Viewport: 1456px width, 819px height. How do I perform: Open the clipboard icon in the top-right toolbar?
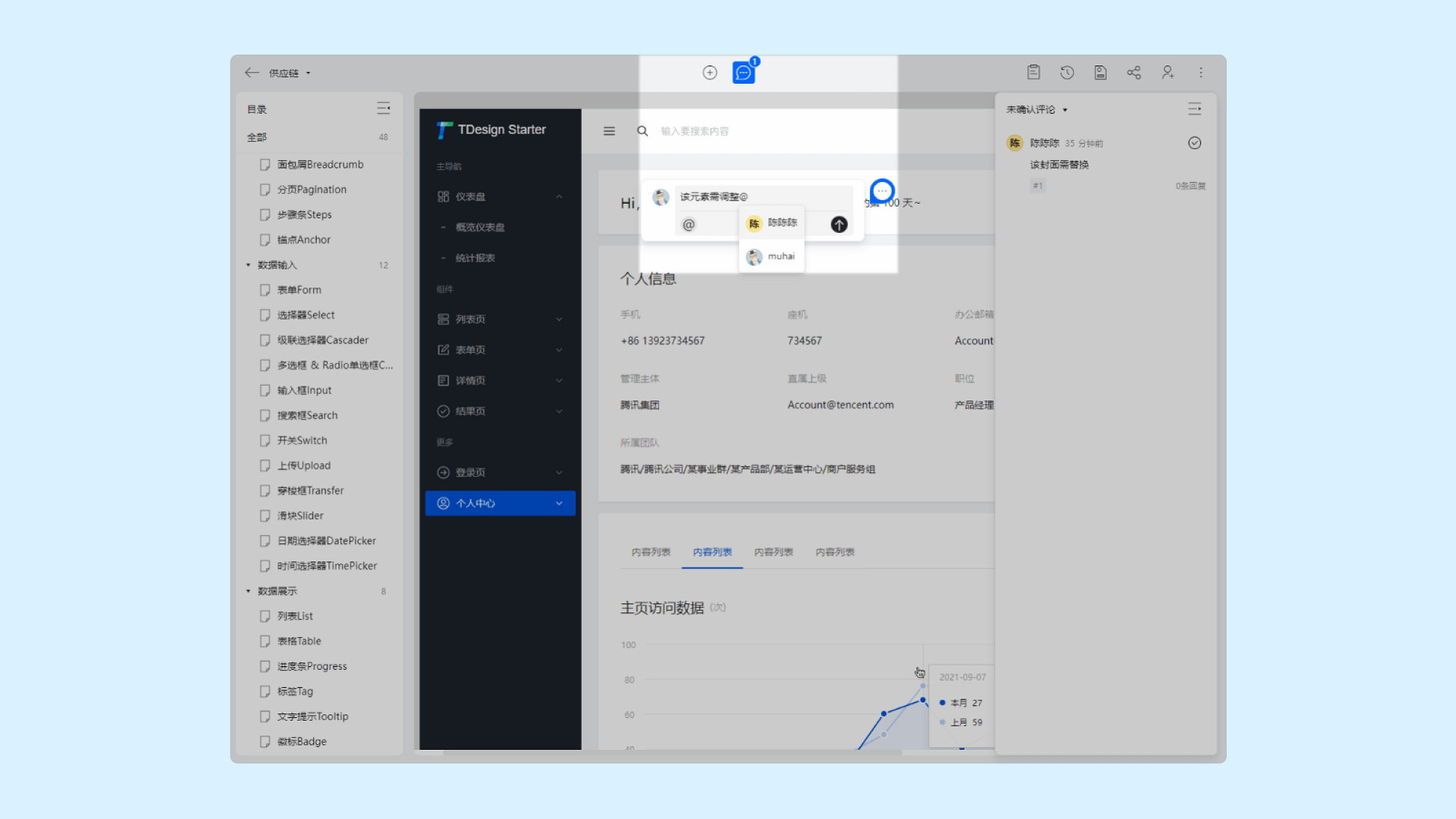1033,72
